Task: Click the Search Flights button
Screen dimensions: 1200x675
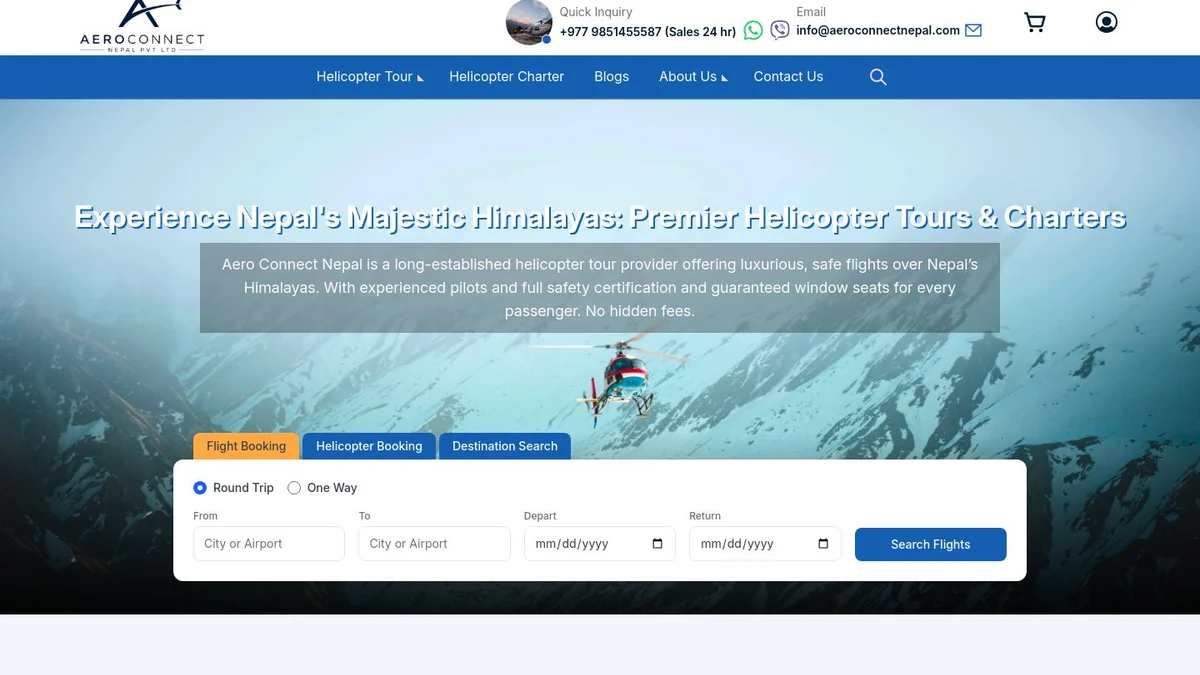Action: [930, 544]
